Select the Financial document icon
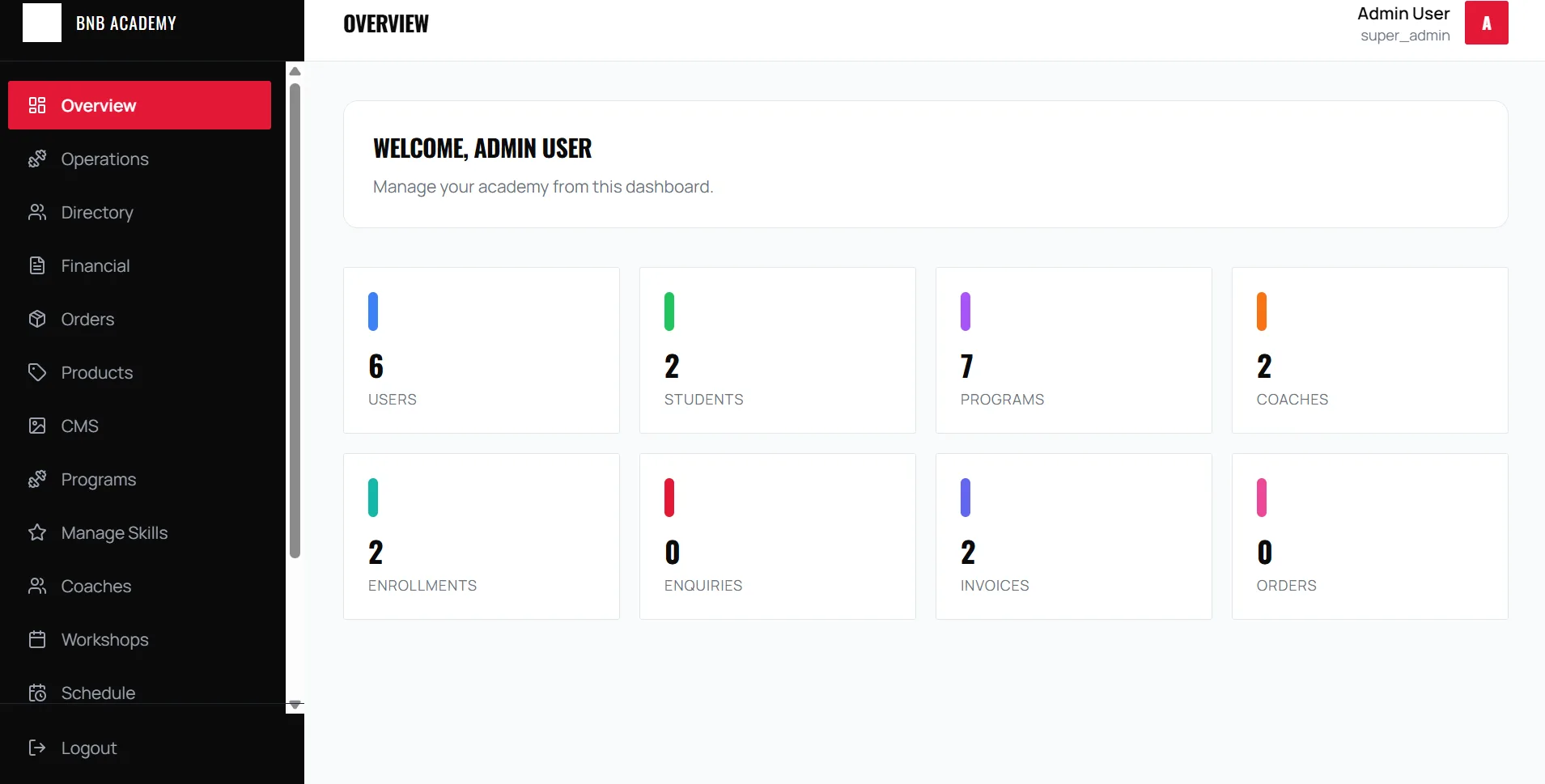This screenshot has width=1545, height=784. tap(37, 265)
